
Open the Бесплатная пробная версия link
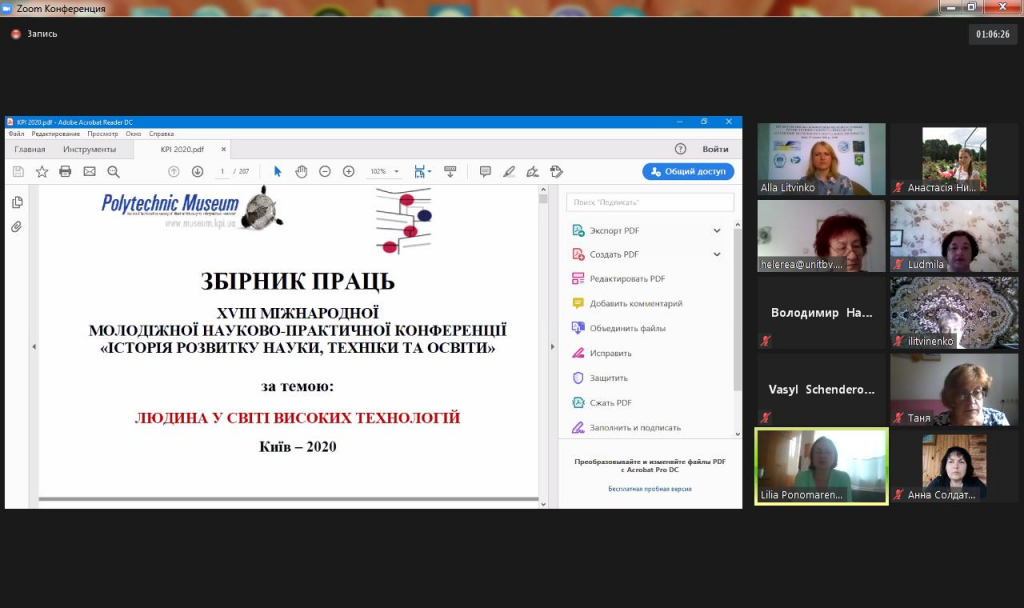pos(650,488)
